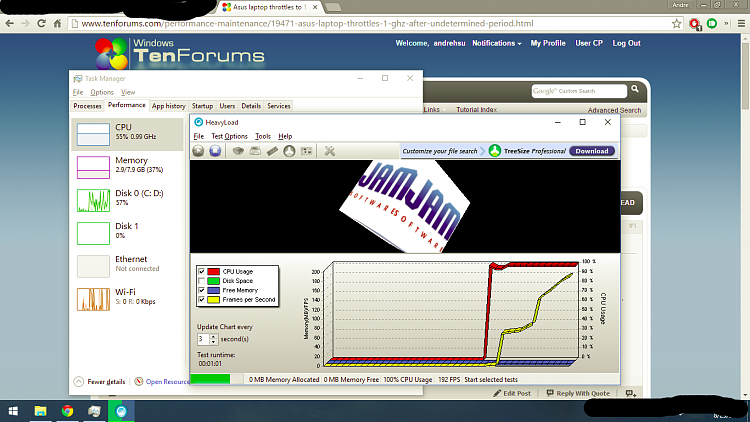The image size is (750, 422).
Task: Toggle the allocate memory test icon
Action: pyautogui.click(x=272, y=151)
